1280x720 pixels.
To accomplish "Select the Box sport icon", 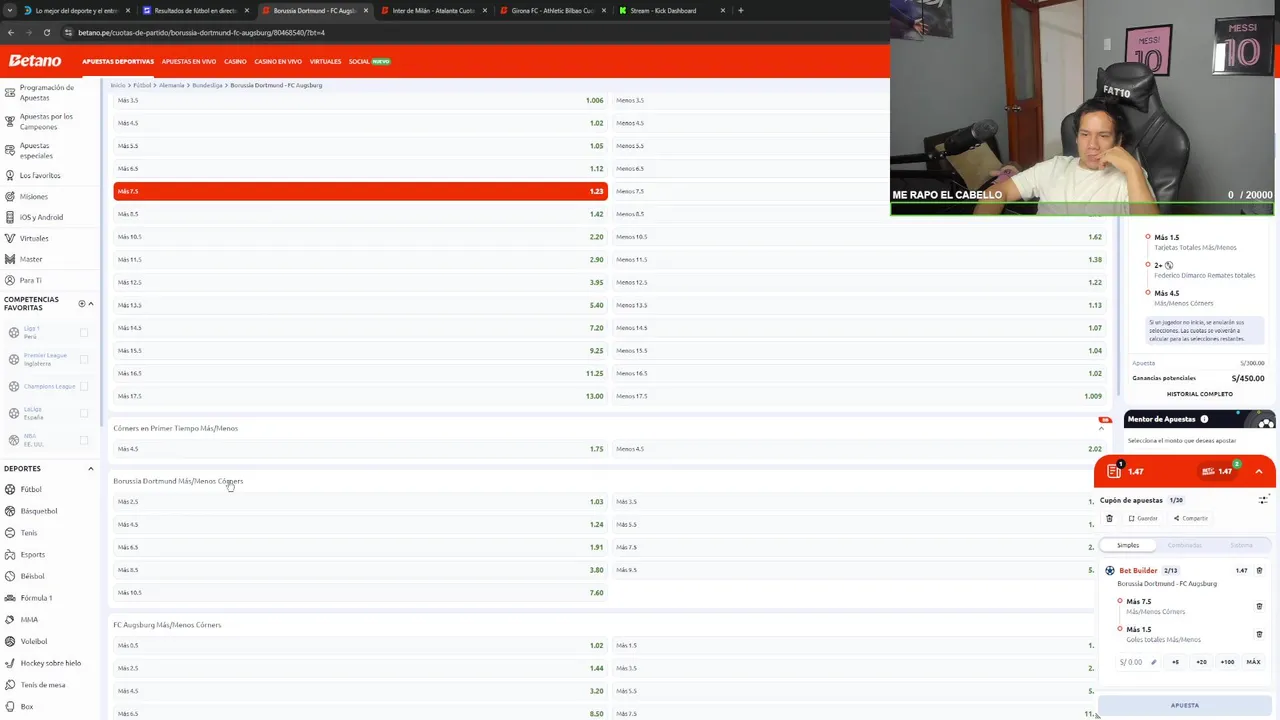I will coord(10,706).
